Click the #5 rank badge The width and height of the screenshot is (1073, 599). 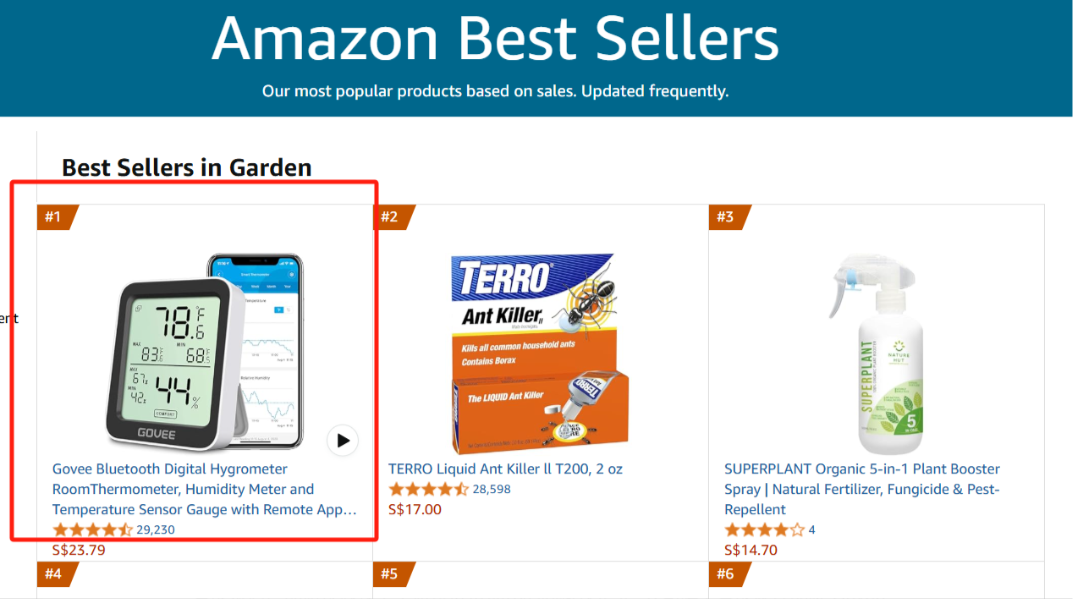tap(390, 574)
